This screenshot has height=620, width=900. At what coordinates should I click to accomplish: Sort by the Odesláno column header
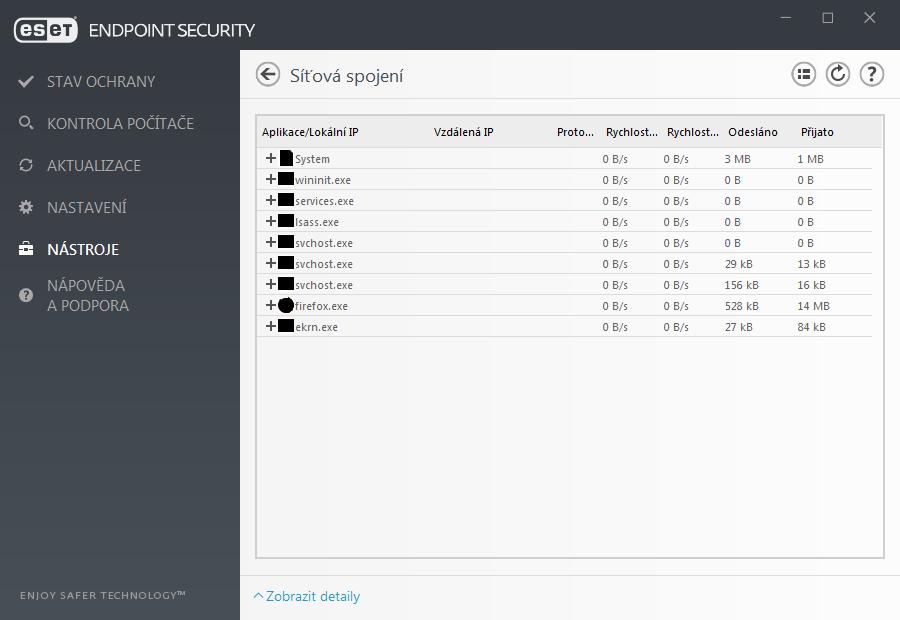click(752, 132)
